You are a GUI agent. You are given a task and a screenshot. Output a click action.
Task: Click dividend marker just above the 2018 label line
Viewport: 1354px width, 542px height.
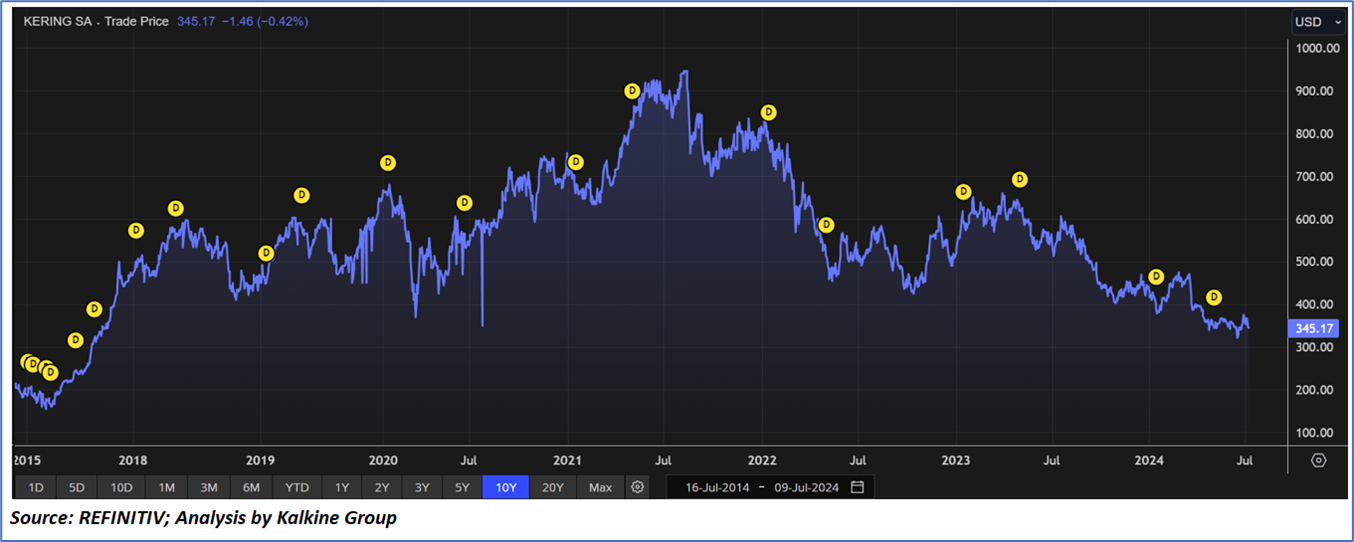click(136, 231)
